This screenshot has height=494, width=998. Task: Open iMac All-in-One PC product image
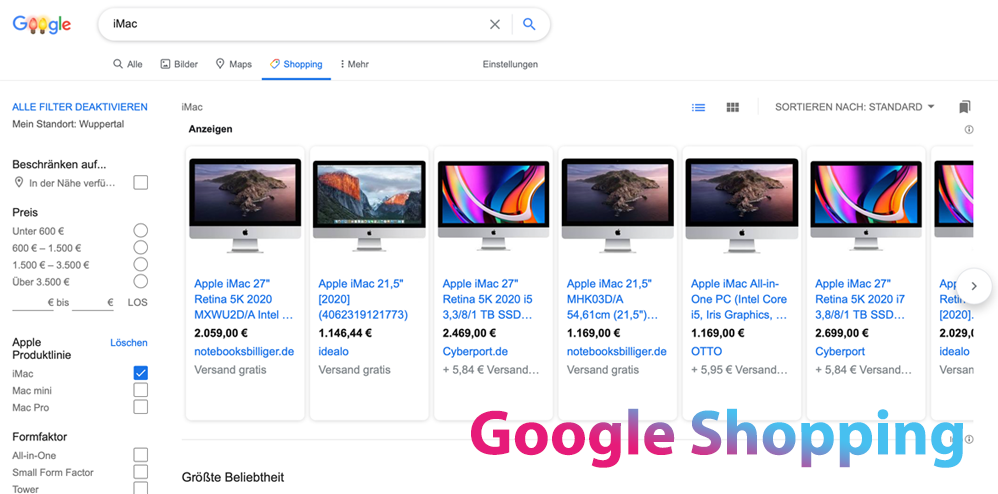coord(741,205)
